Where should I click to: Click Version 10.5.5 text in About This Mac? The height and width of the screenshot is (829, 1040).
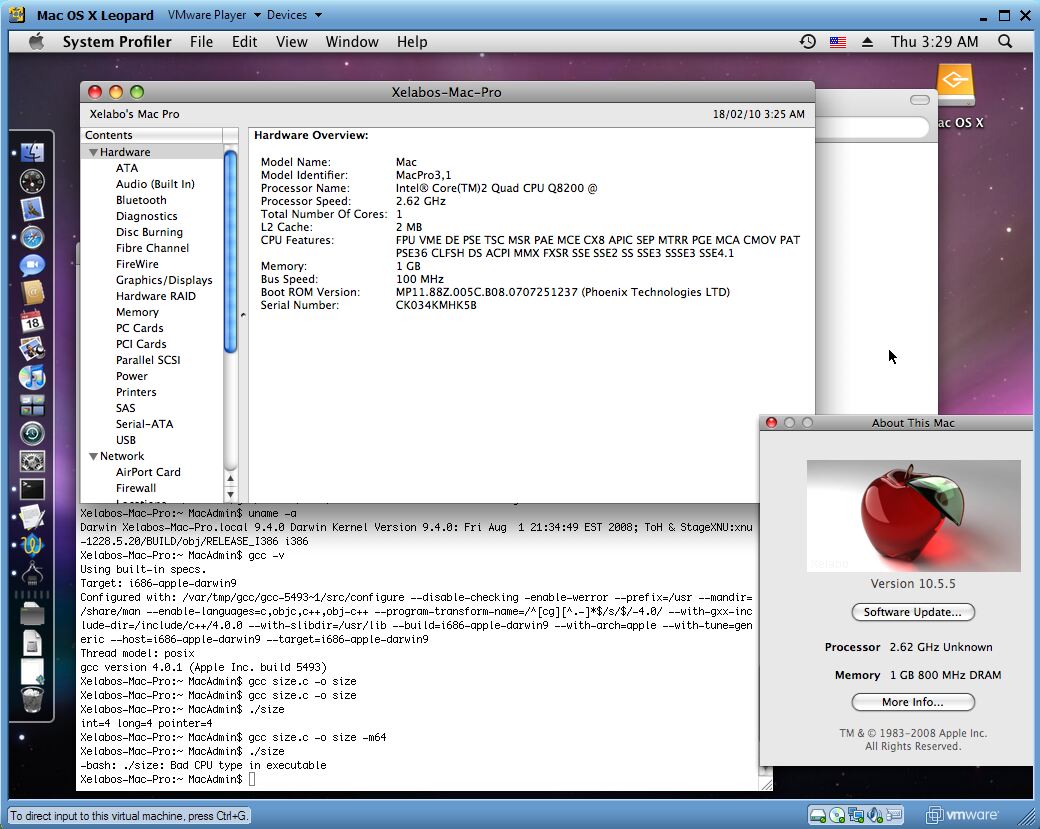tap(913, 584)
